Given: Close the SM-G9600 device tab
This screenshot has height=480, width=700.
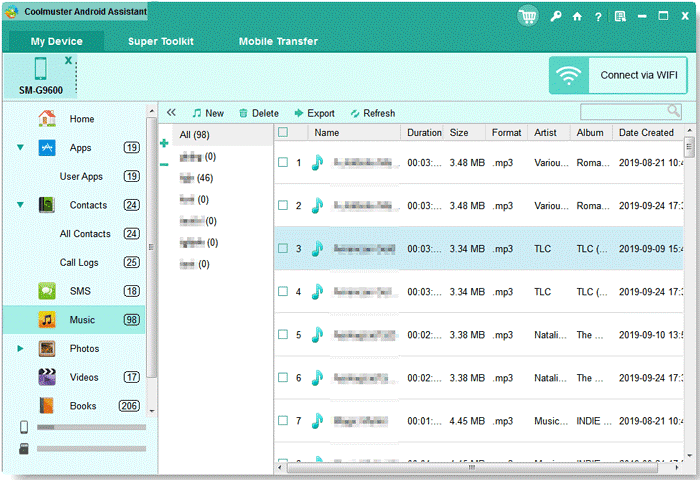Looking at the screenshot, I should (x=69, y=61).
